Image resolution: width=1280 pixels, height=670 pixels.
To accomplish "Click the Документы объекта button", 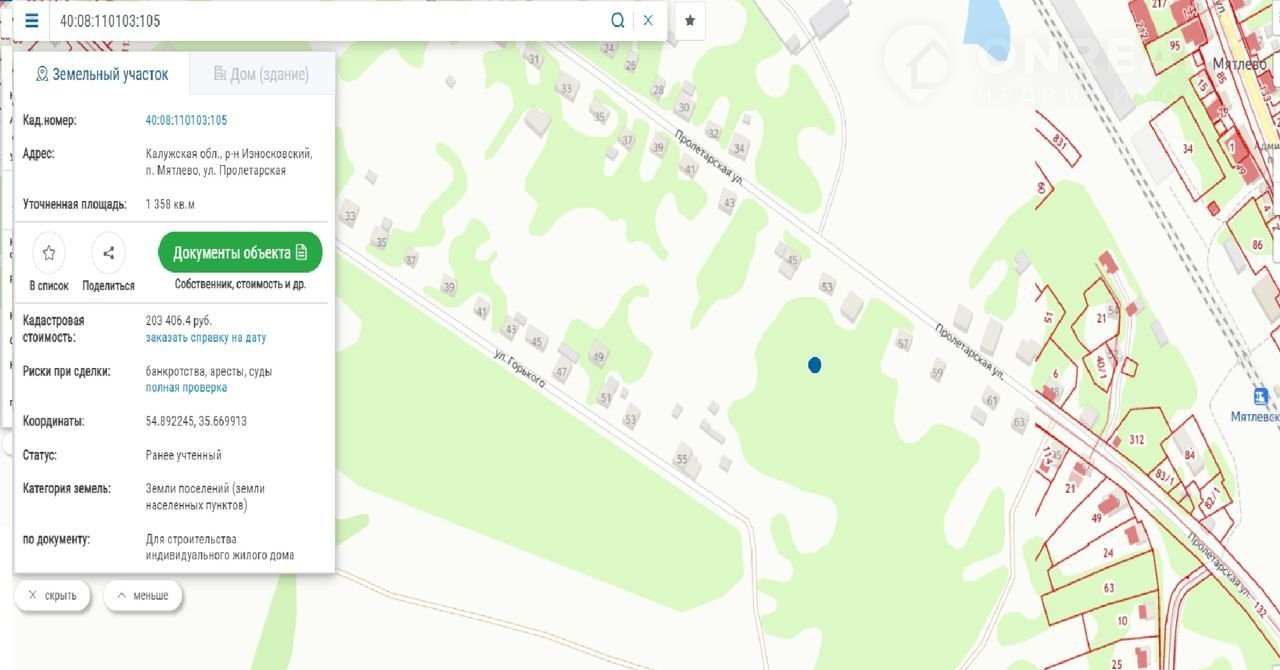I will (x=240, y=253).
